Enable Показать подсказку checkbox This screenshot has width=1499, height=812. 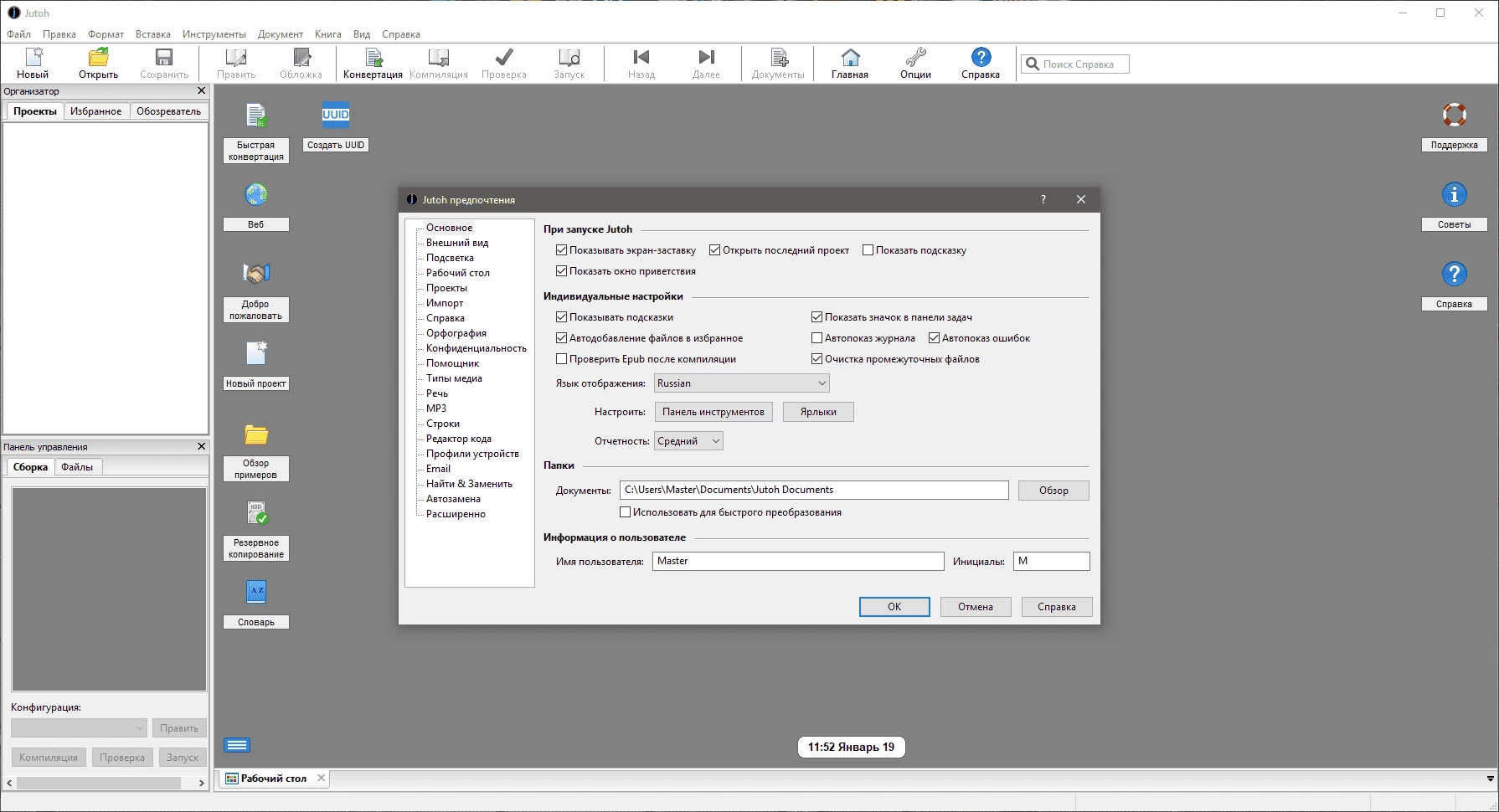tap(868, 250)
